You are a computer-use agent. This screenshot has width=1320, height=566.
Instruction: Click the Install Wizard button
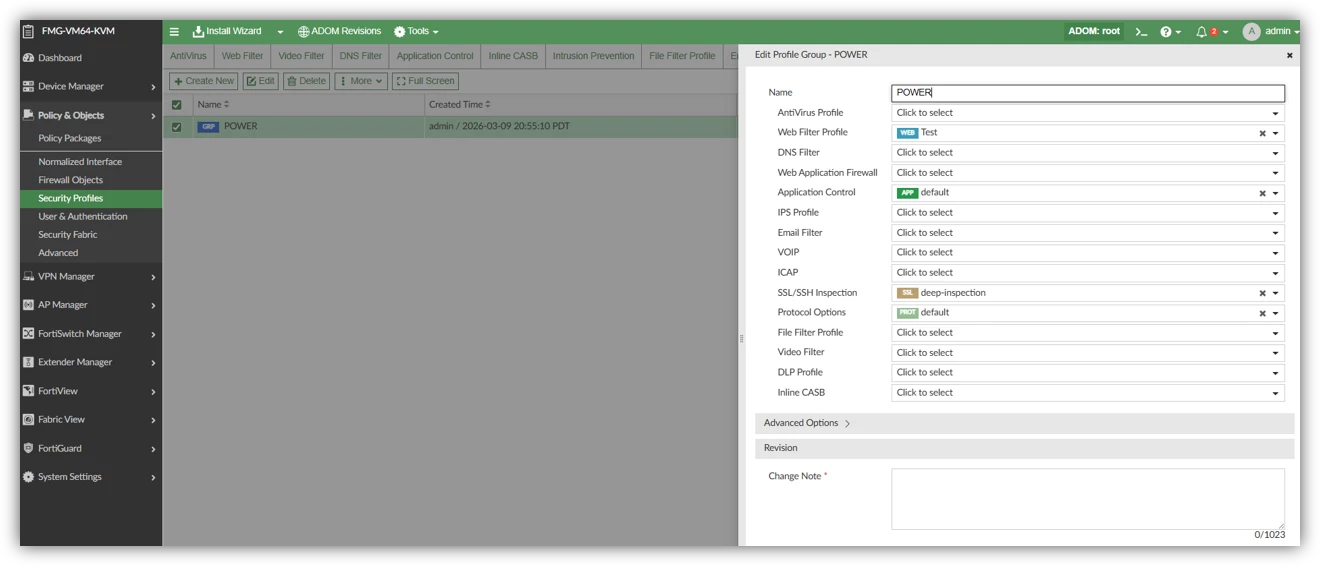pos(228,31)
